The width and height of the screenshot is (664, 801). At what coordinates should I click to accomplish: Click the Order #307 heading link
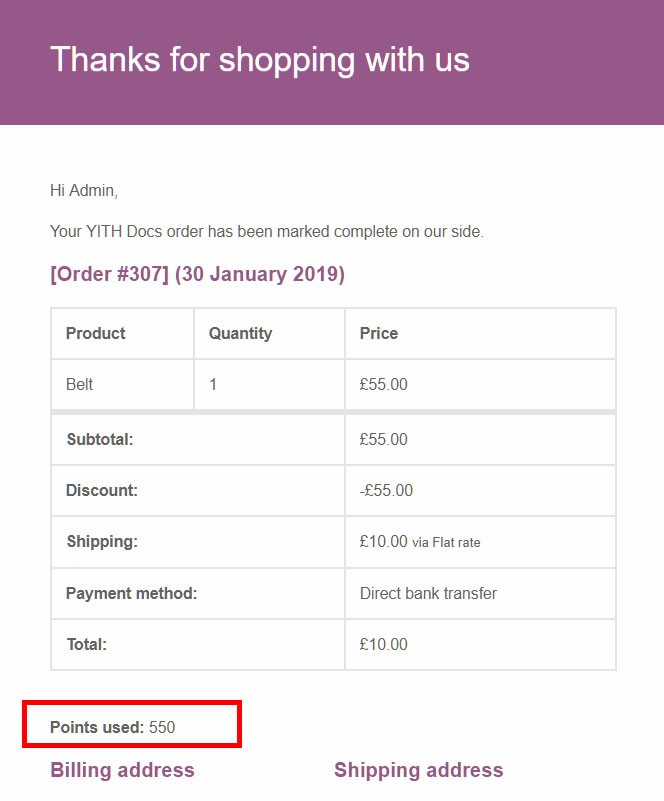pos(197,274)
